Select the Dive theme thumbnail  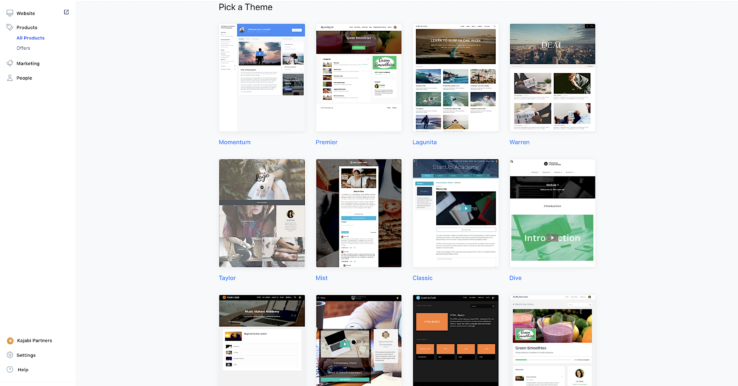pyautogui.click(x=553, y=213)
